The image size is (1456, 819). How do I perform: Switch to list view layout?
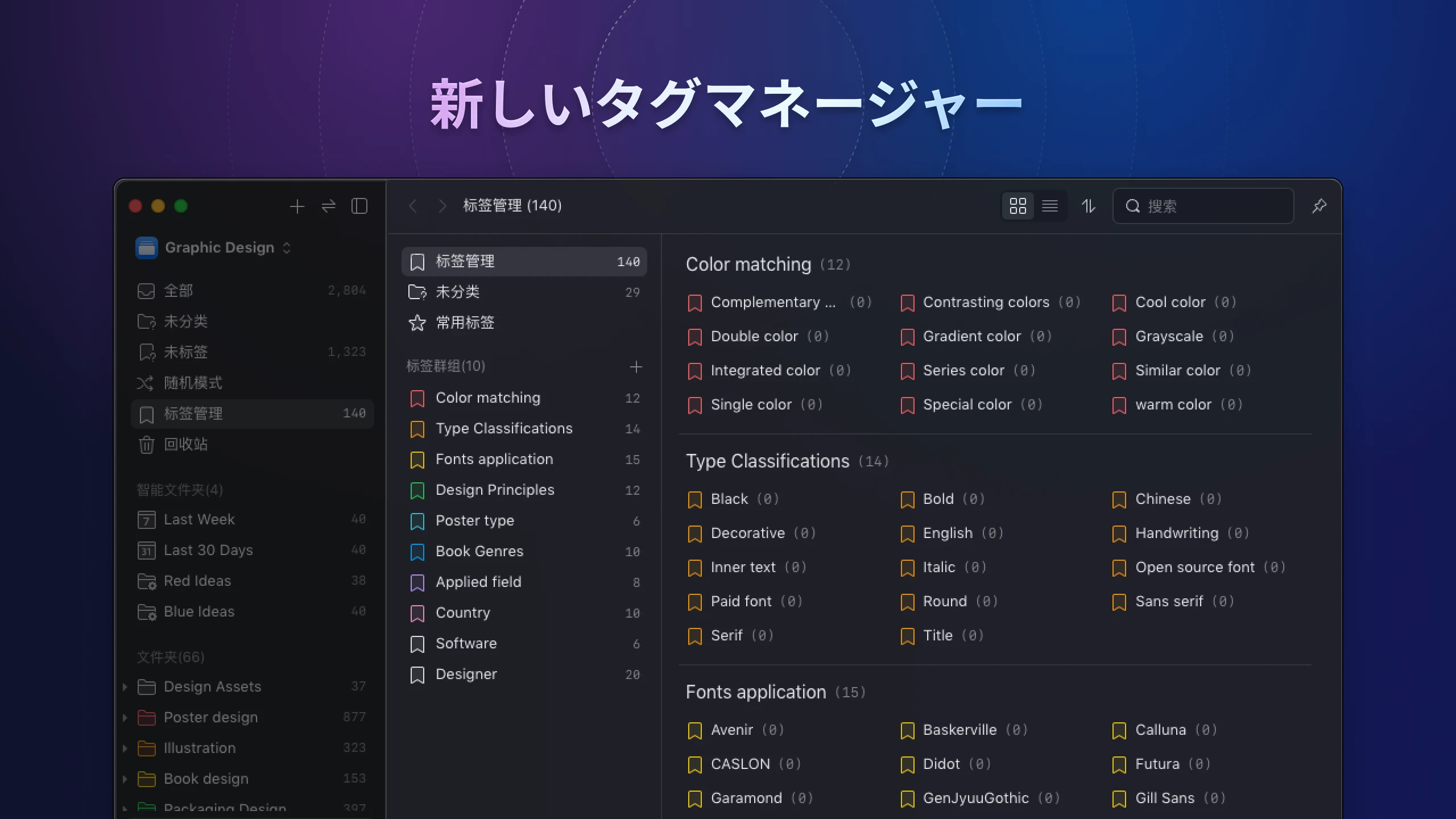(1050, 206)
